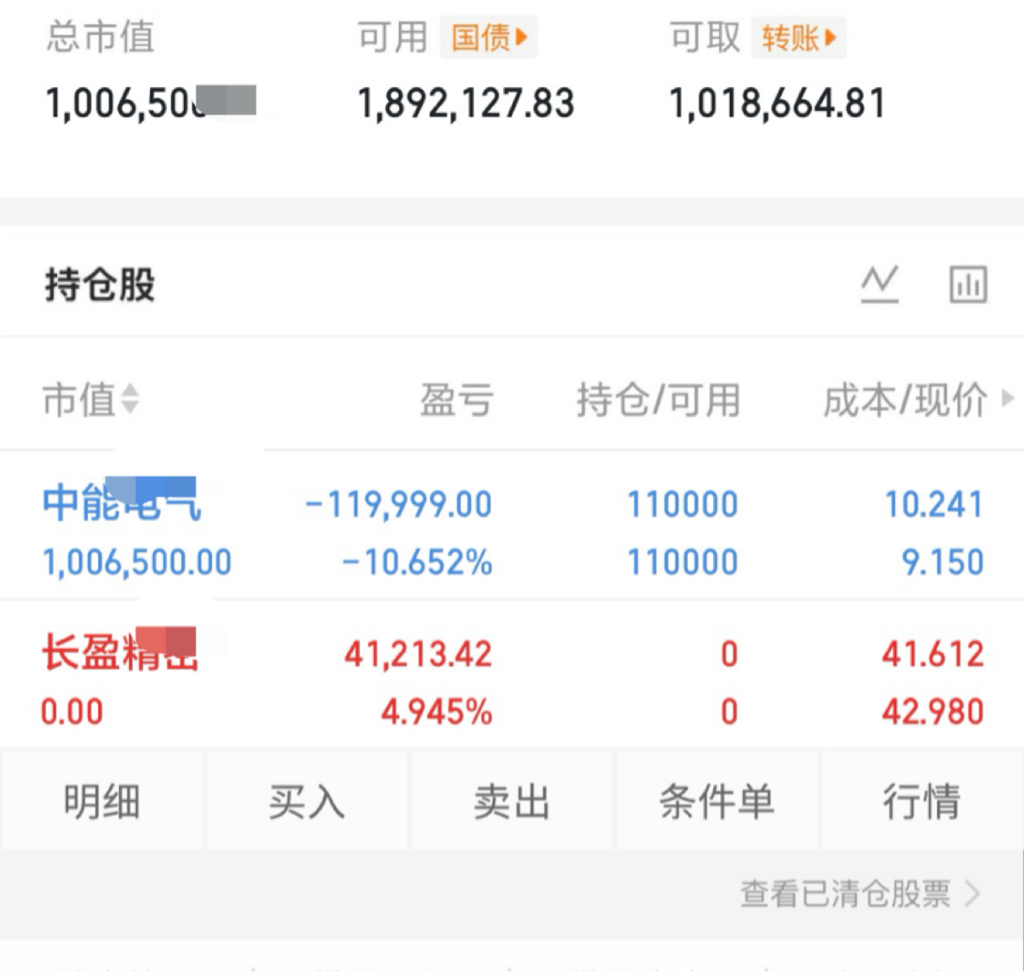The height and width of the screenshot is (972, 1024).
Task: Click the available funds 1,892,127.83
Action: click(466, 104)
